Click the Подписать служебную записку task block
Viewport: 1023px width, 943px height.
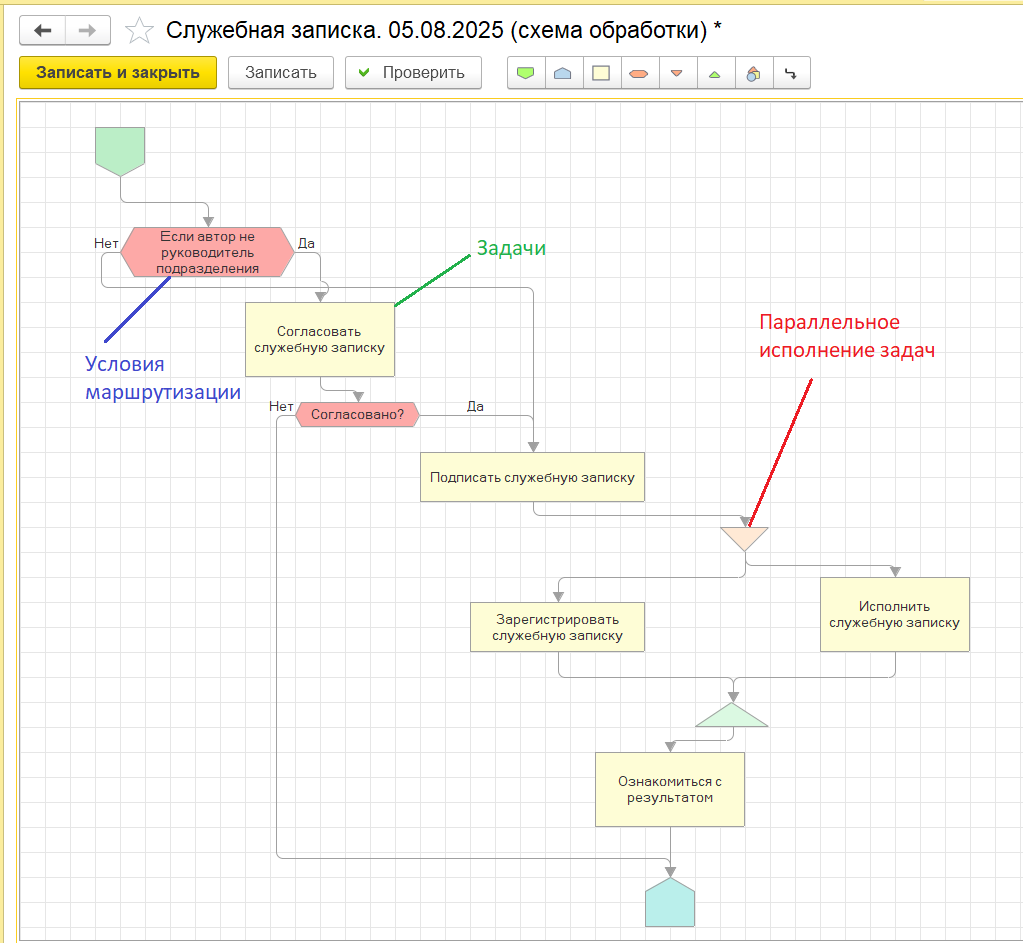click(532, 477)
